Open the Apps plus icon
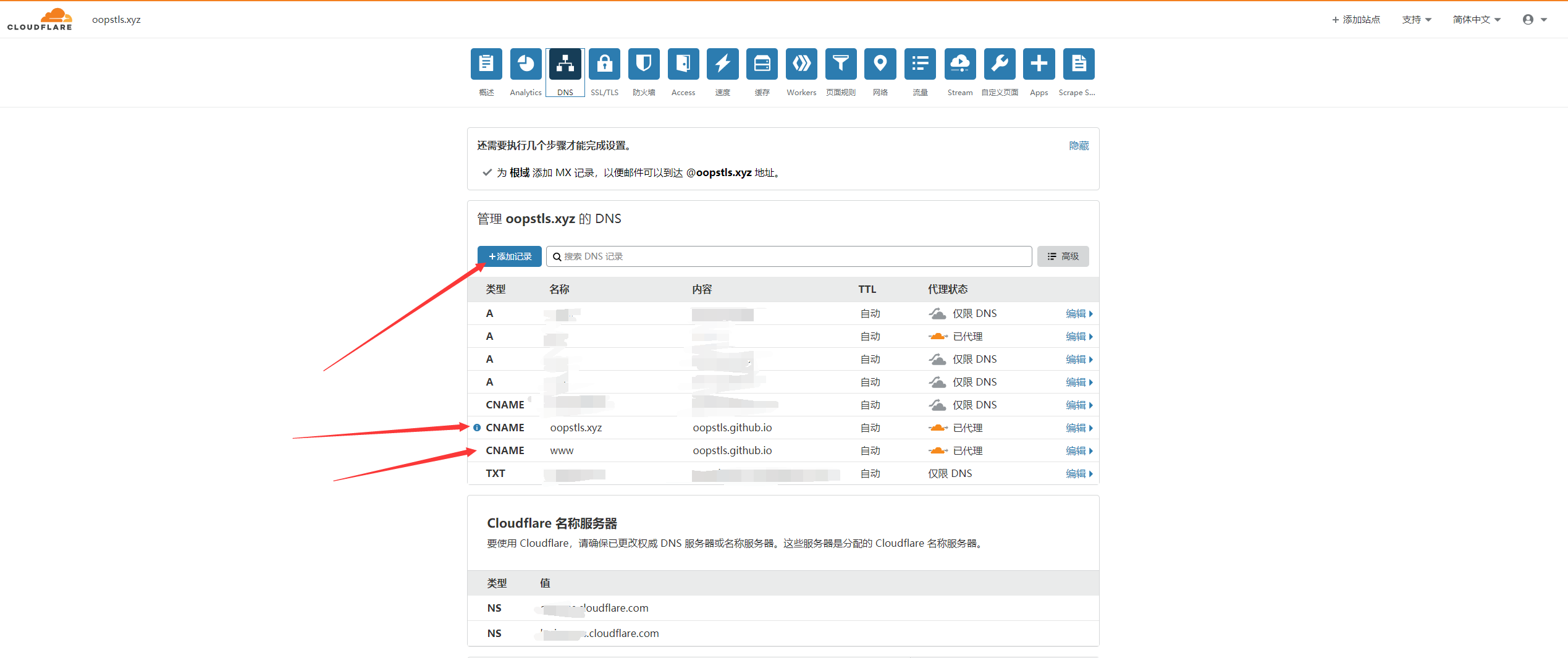 point(1039,64)
